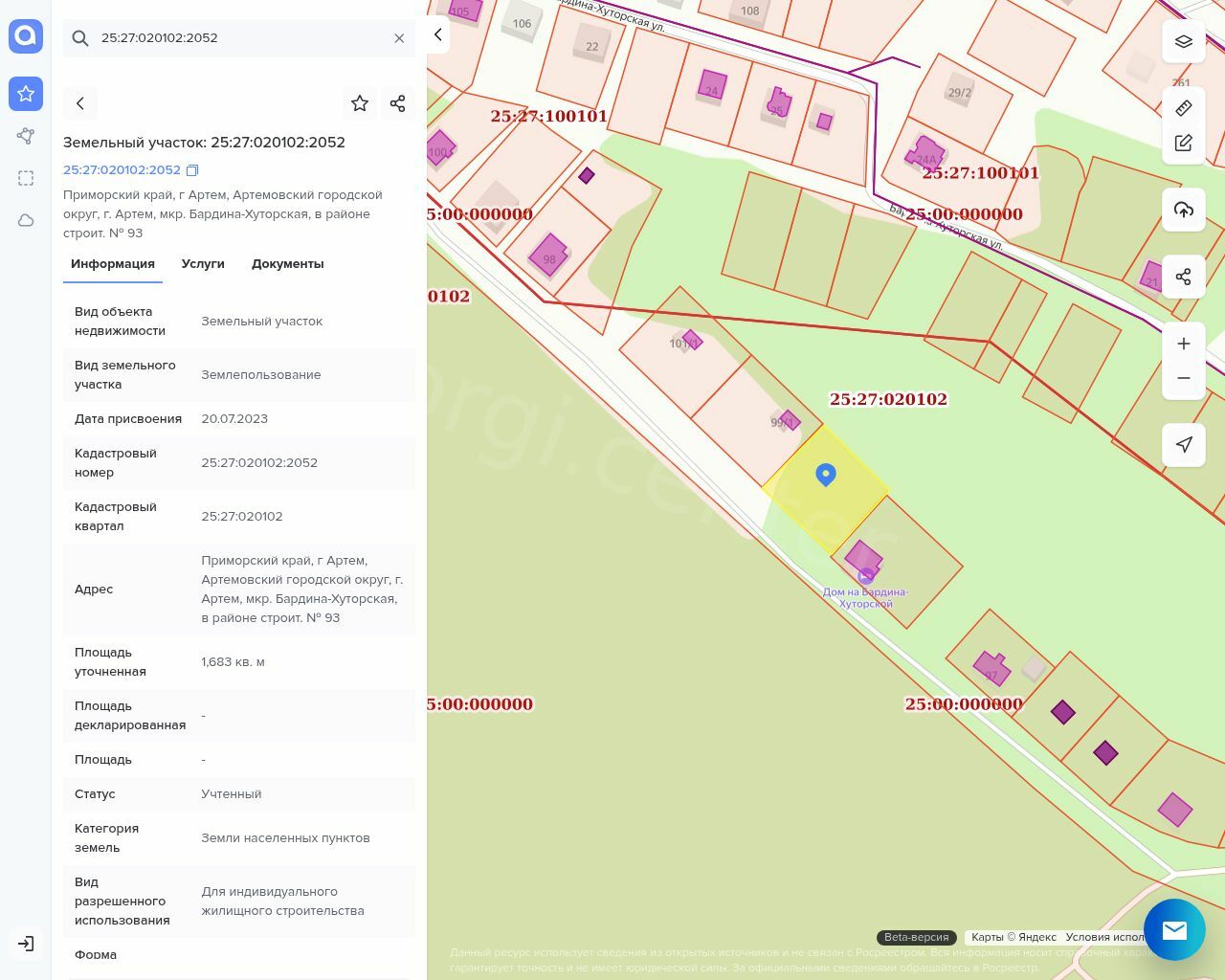Screen dimensions: 1225x980
Task: Collapse the side panel with chevron
Action: coord(437,34)
